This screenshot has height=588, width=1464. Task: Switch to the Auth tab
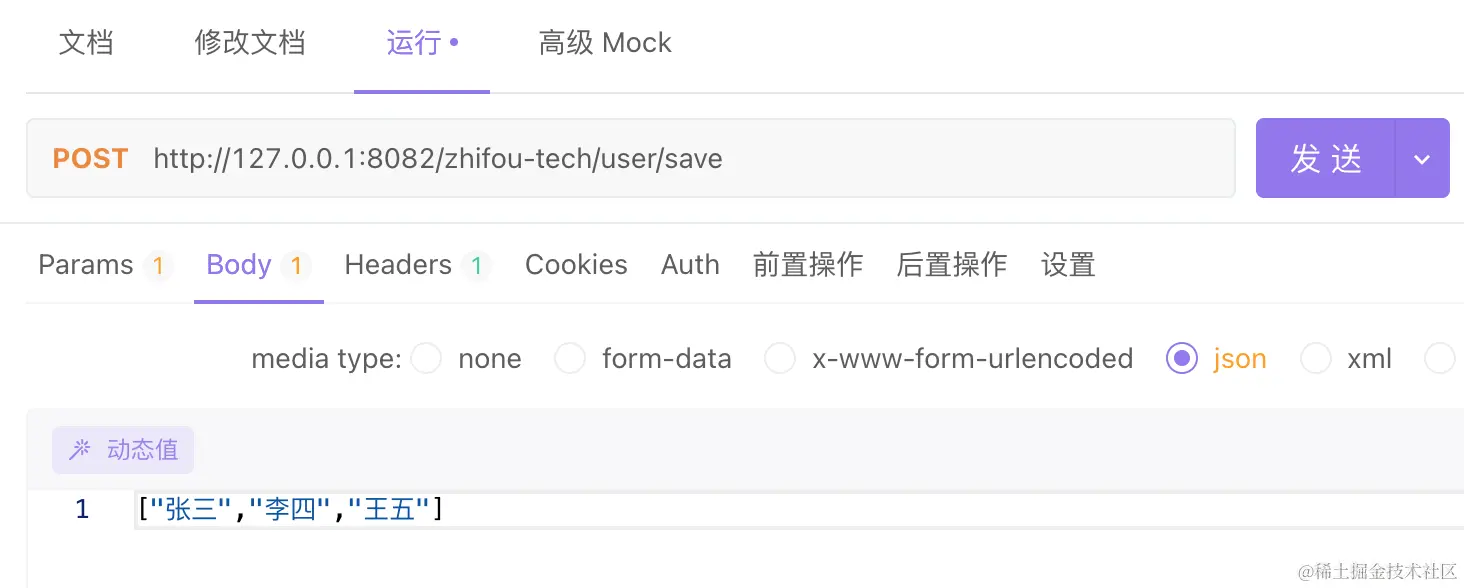[x=690, y=265]
